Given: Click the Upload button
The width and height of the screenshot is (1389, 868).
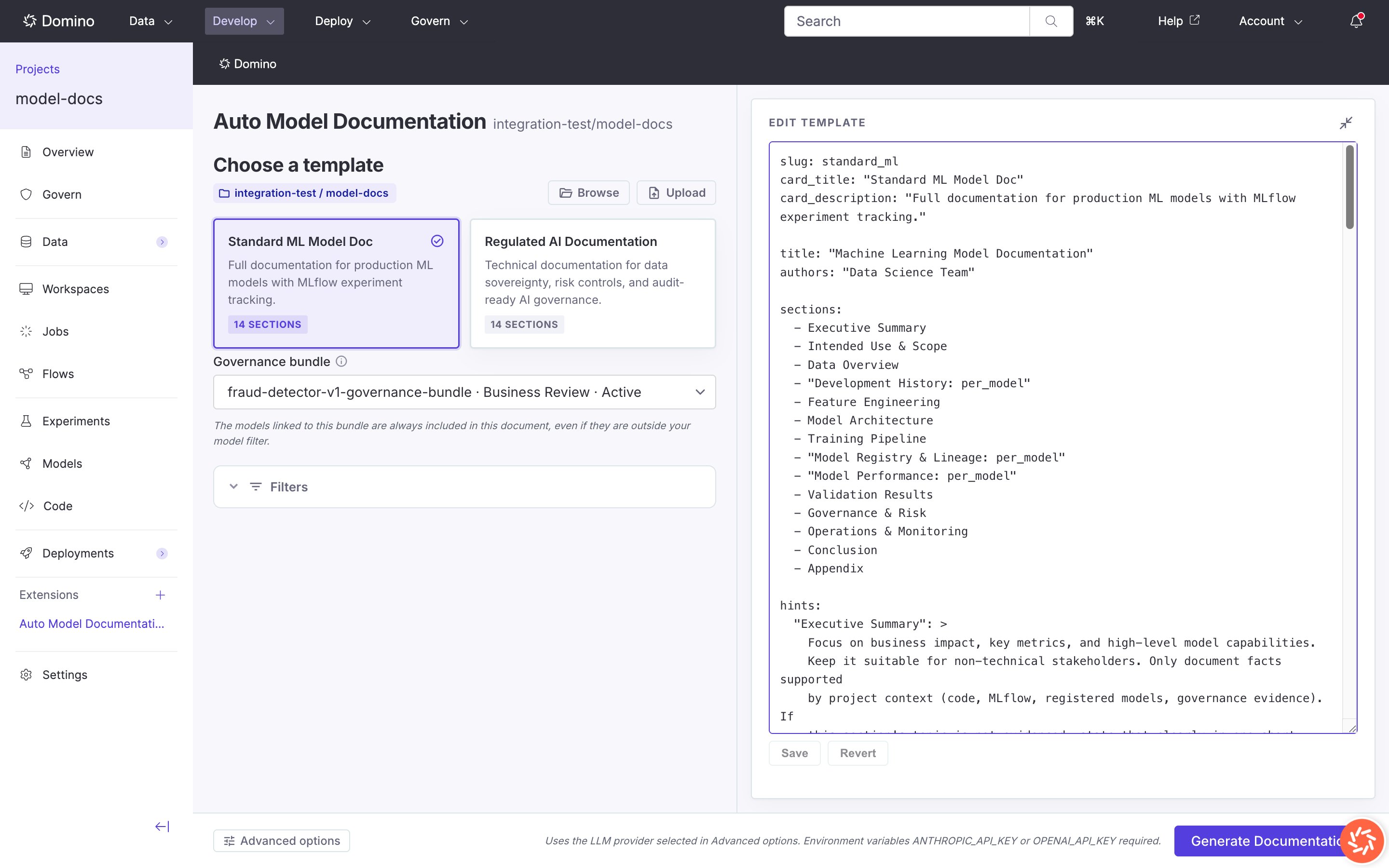Looking at the screenshot, I should (x=676, y=193).
